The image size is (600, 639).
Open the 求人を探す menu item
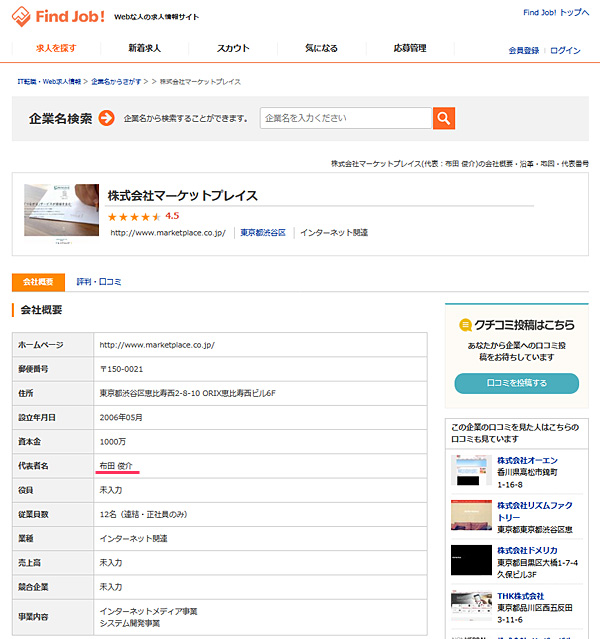tap(56, 48)
